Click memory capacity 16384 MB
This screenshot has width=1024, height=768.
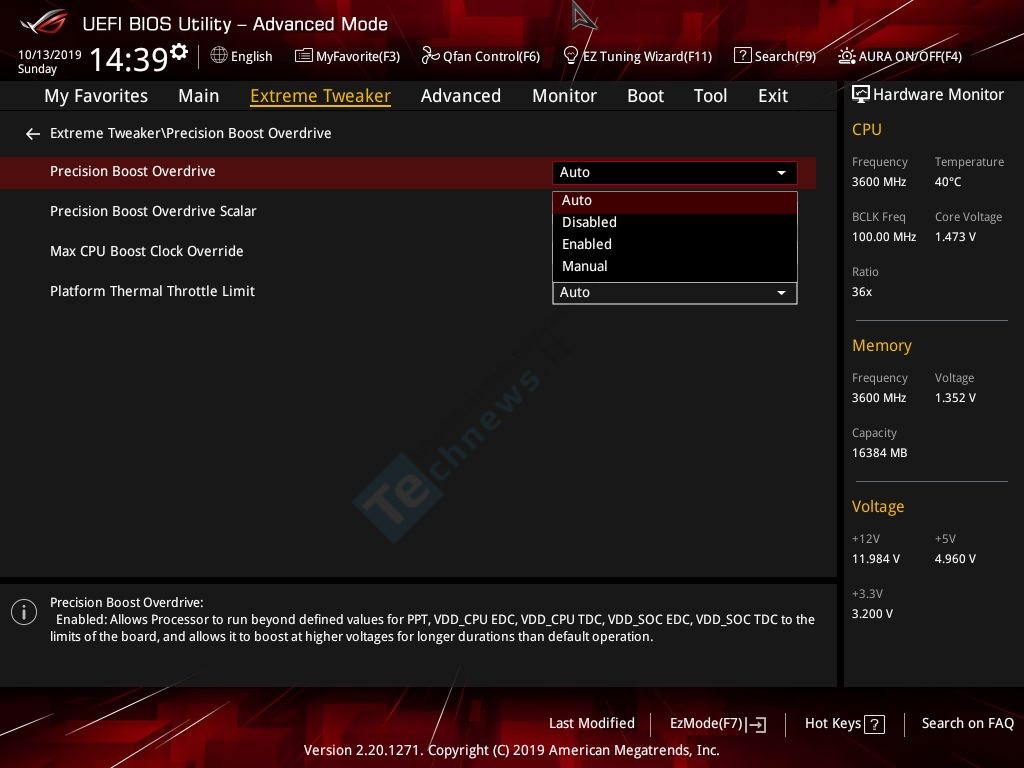click(879, 453)
